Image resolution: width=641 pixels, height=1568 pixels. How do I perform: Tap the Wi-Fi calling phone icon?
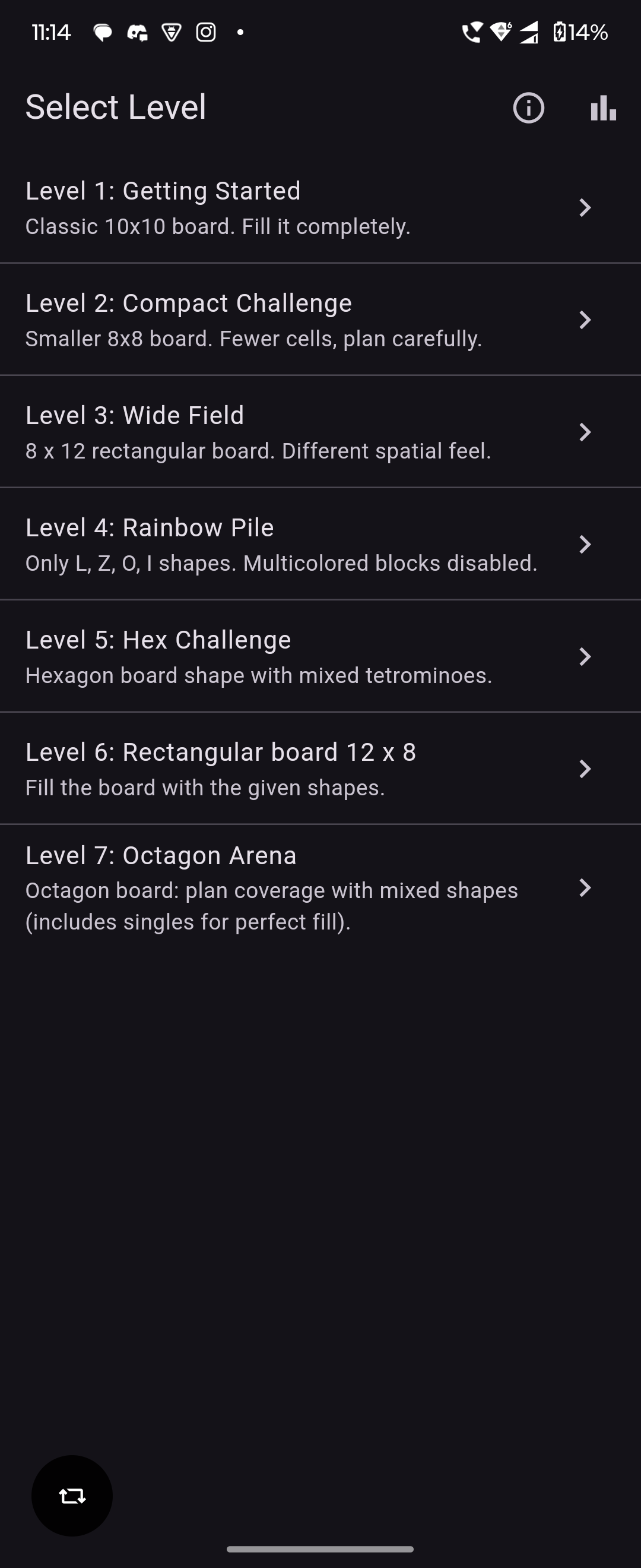[471, 32]
